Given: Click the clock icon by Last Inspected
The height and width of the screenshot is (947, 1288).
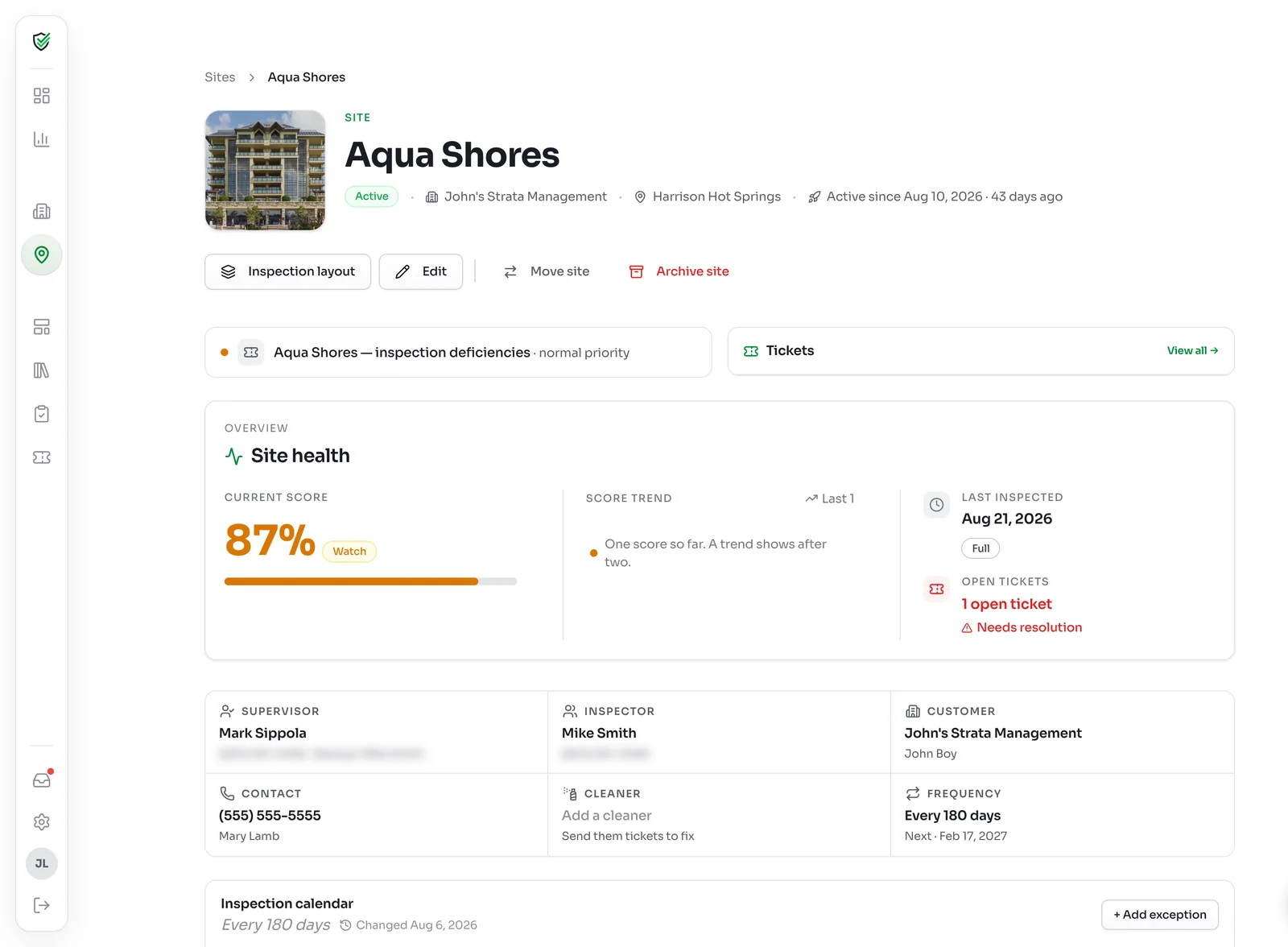Looking at the screenshot, I should tap(937, 505).
